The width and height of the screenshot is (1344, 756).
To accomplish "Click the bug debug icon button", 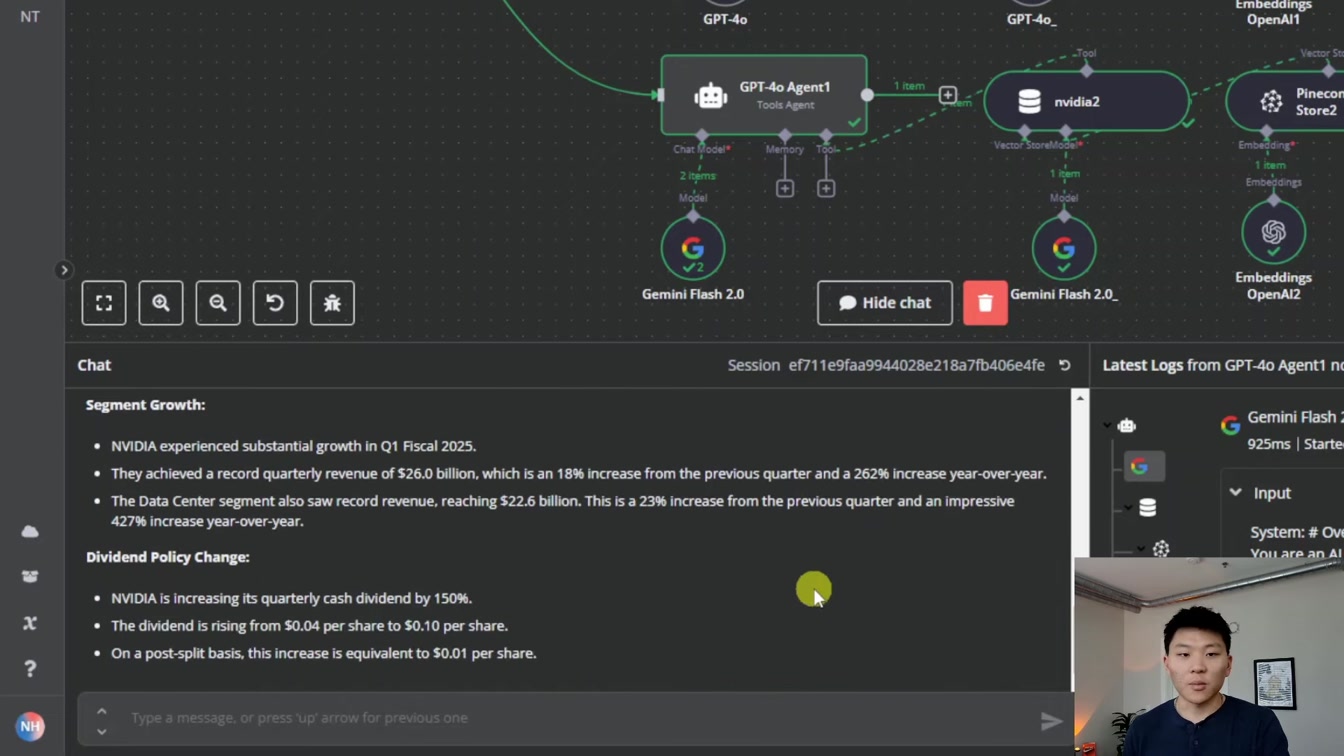I will click(332, 303).
